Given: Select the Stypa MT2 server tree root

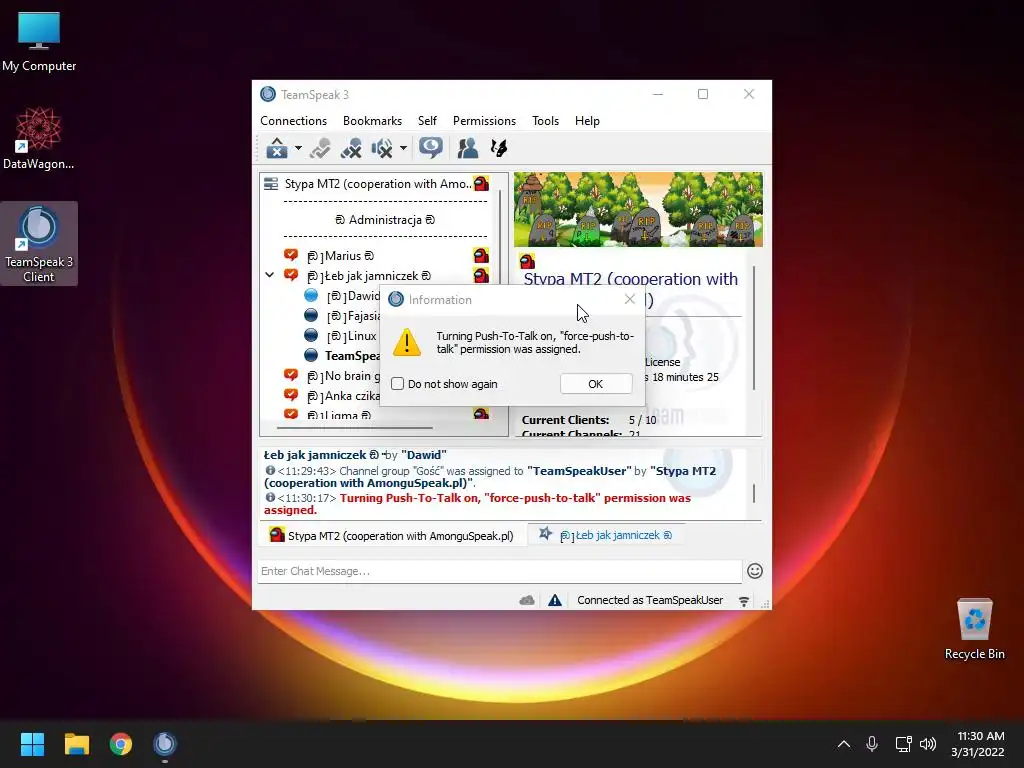Looking at the screenshot, I should [377, 184].
